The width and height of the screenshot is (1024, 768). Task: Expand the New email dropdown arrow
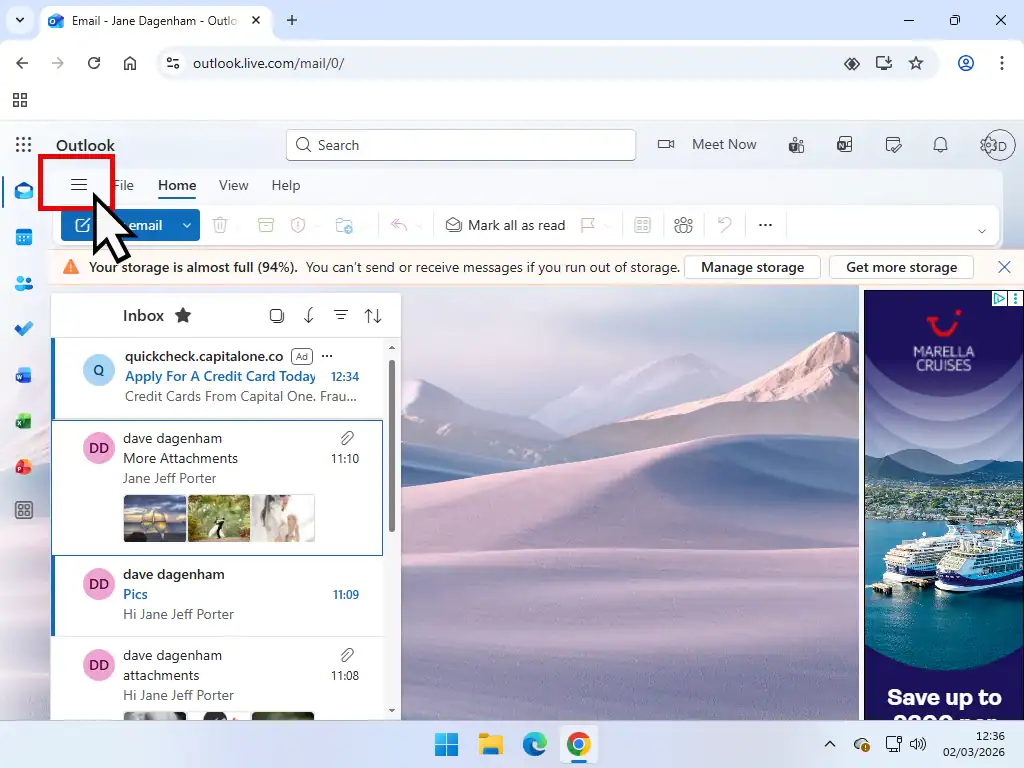click(x=186, y=225)
